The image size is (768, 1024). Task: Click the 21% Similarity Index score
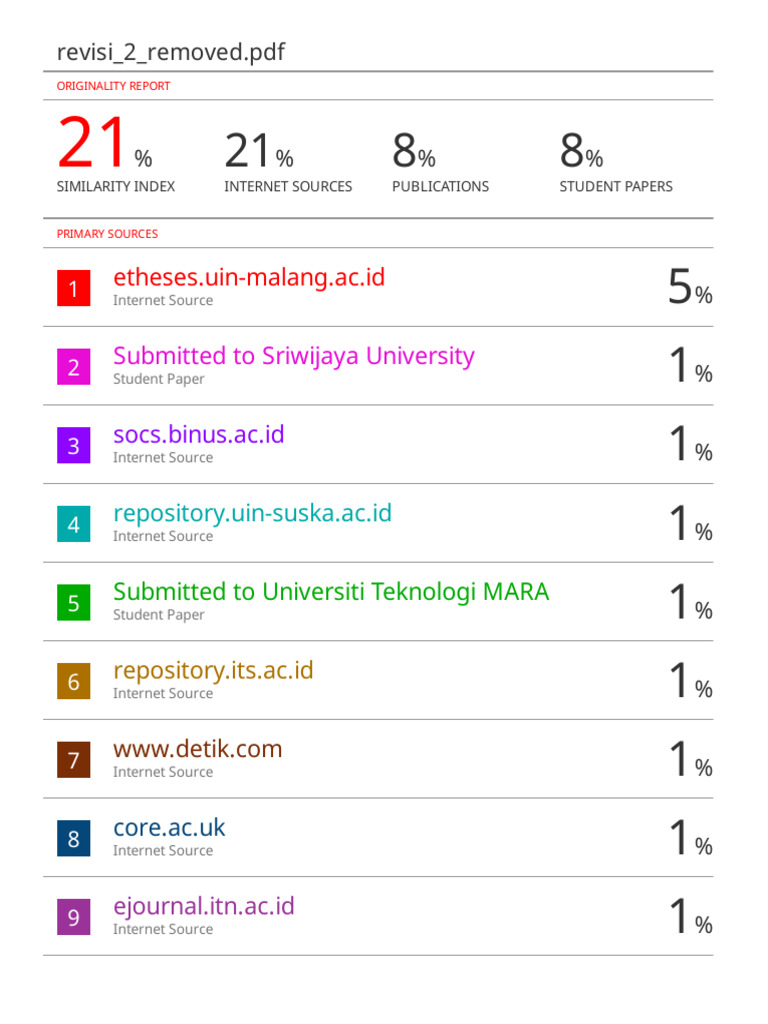point(104,146)
